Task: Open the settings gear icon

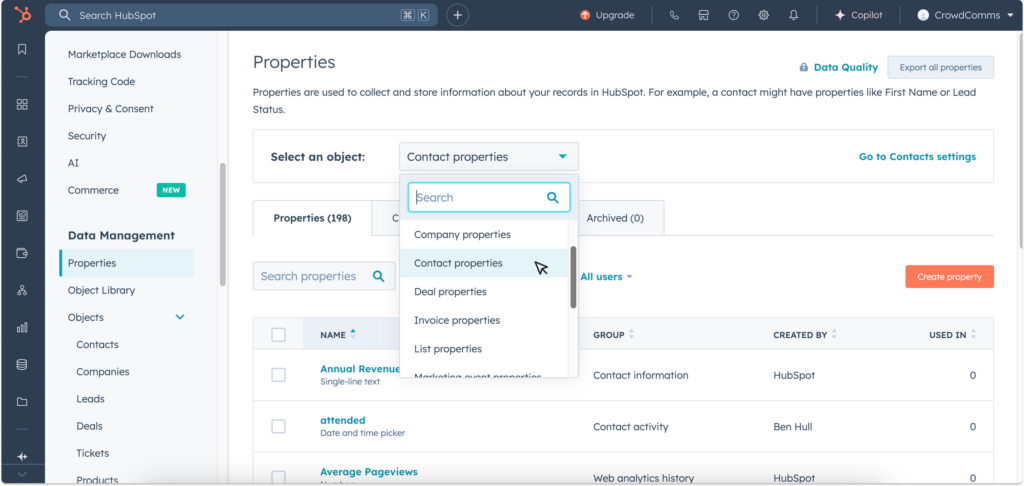Action: pos(764,15)
